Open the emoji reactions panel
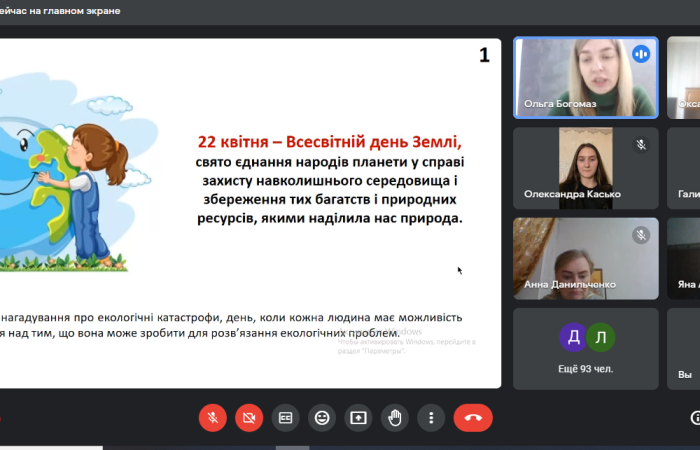Image resolution: width=700 pixels, height=450 pixels. click(x=322, y=417)
